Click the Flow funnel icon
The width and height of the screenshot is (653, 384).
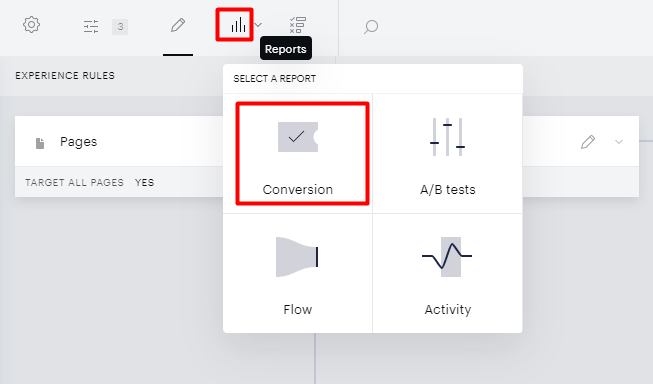click(297, 257)
